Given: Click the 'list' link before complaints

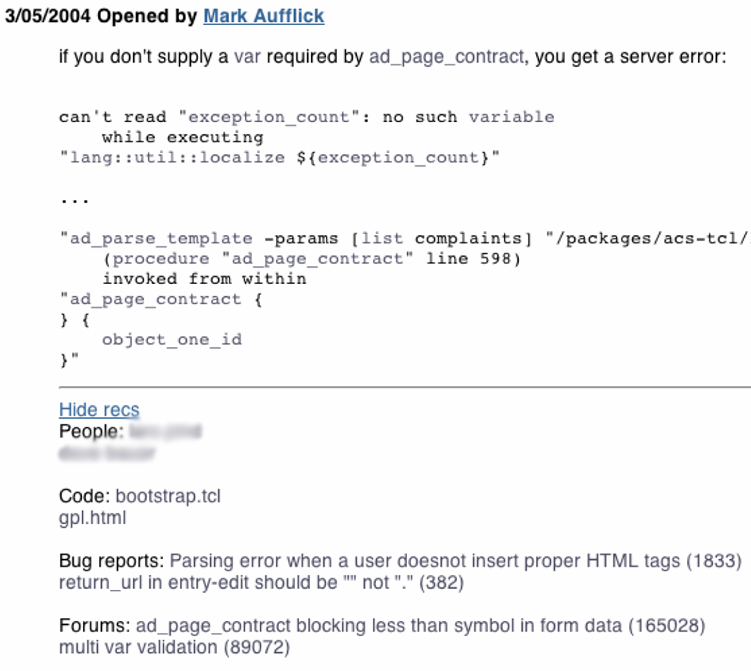Looking at the screenshot, I should (382, 238).
